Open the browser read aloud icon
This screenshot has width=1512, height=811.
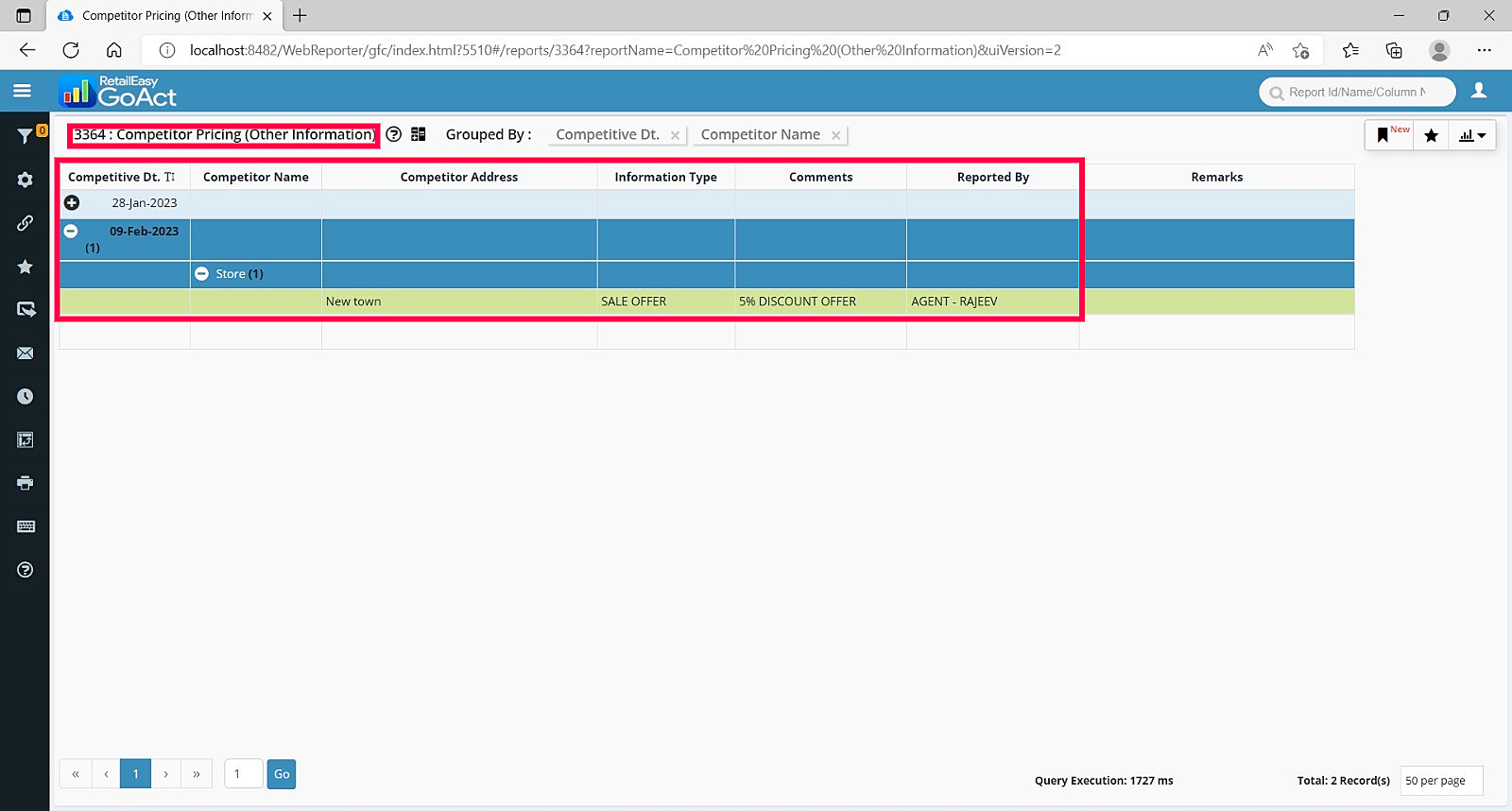(1265, 50)
